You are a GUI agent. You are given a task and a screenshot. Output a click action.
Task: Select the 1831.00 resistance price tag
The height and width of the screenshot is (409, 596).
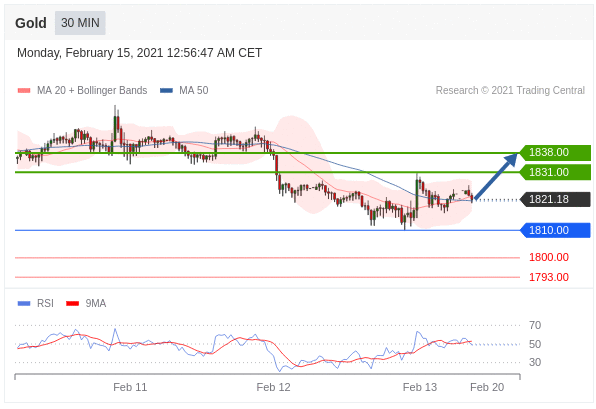click(x=555, y=172)
